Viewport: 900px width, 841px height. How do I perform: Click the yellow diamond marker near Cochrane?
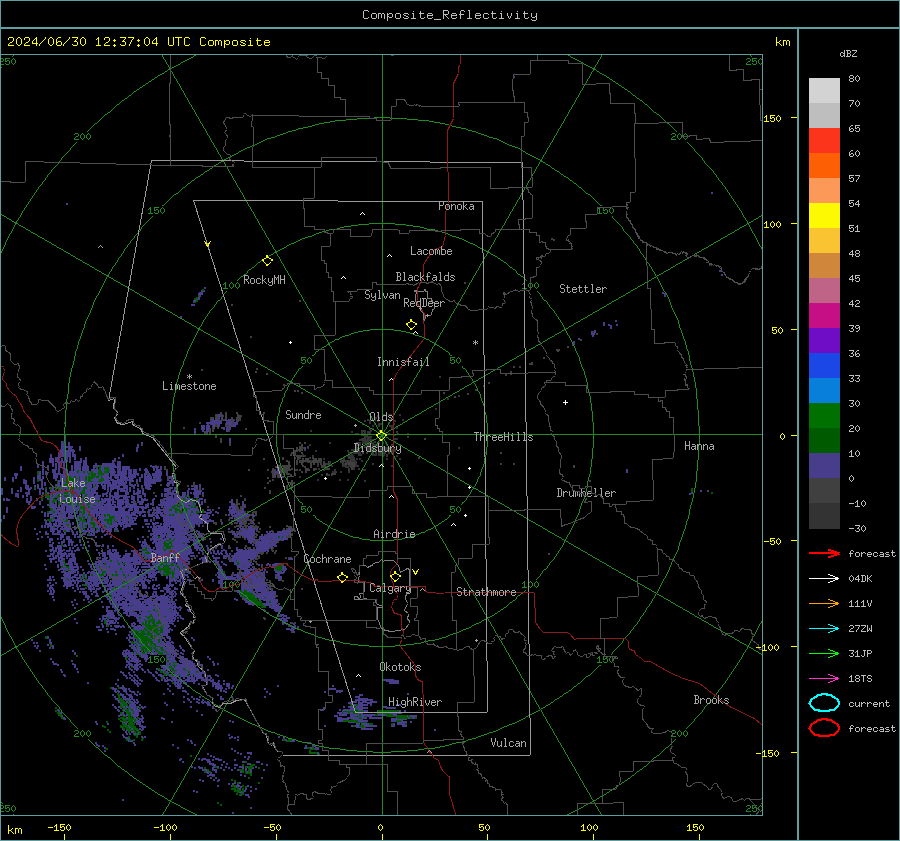click(343, 577)
